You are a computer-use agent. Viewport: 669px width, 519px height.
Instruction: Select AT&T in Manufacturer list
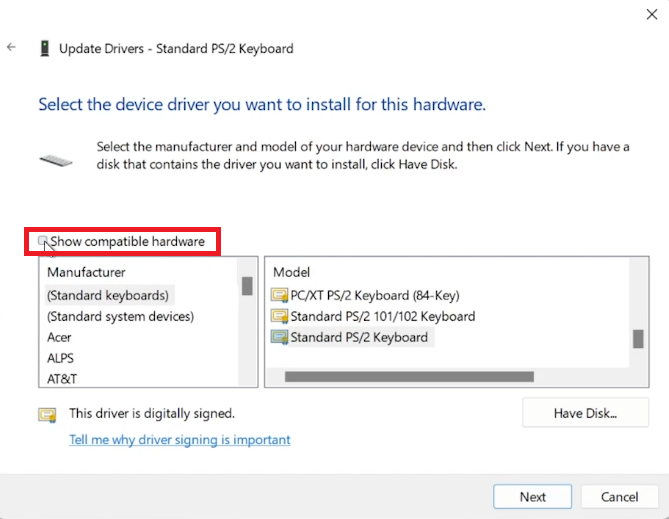[x=62, y=379]
